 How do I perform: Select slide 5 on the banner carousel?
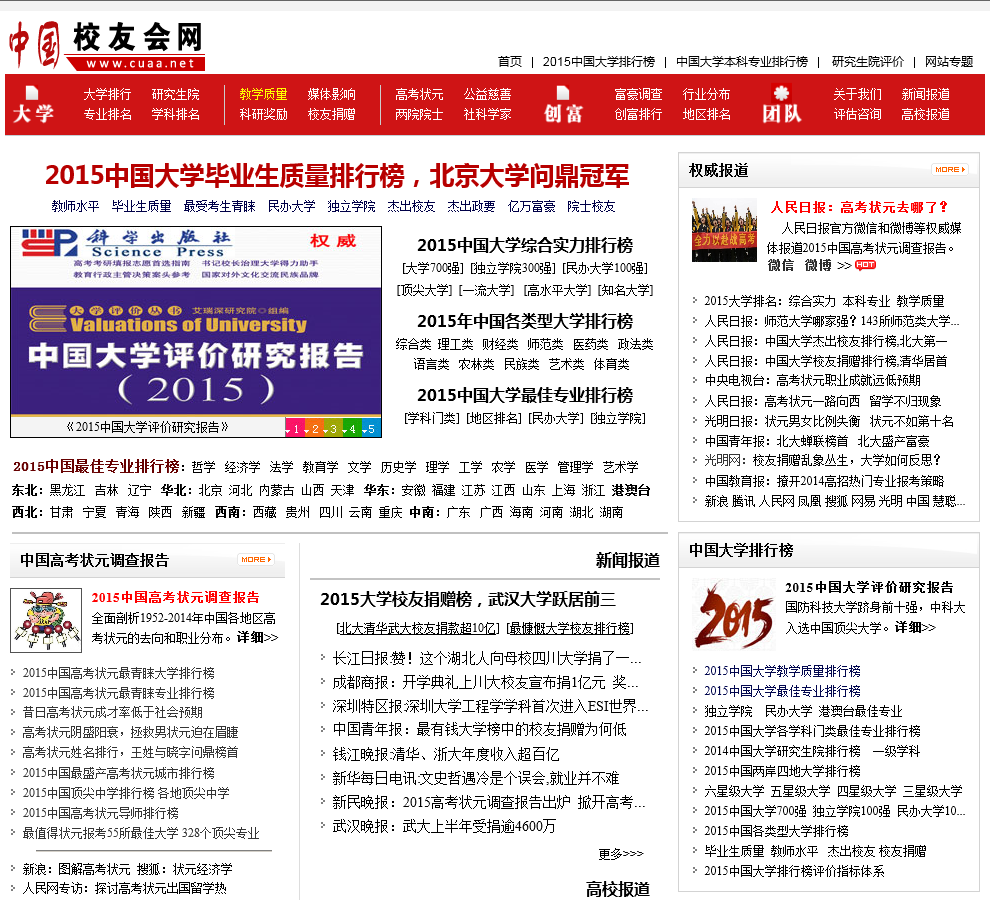(371, 429)
